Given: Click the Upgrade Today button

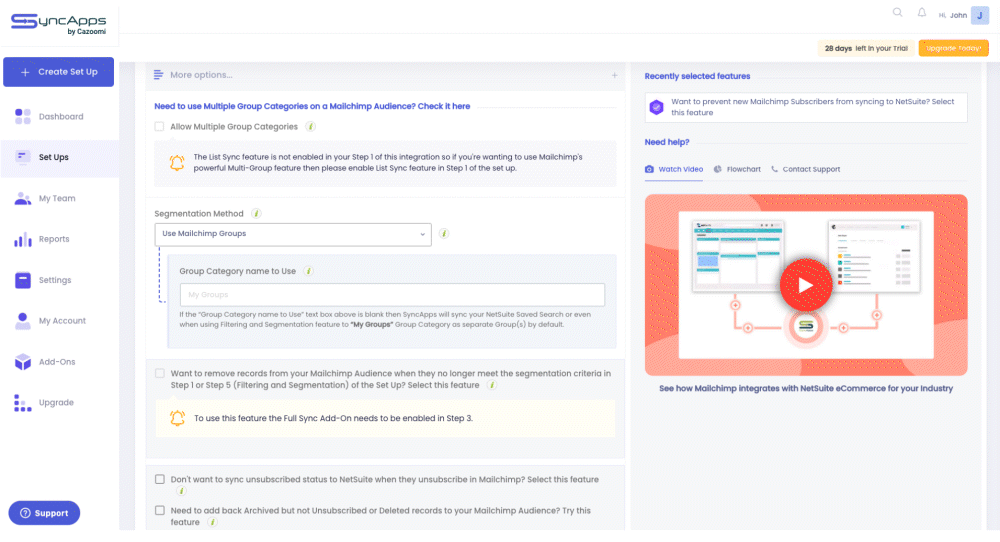Looking at the screenshot, I should [953, 48].
